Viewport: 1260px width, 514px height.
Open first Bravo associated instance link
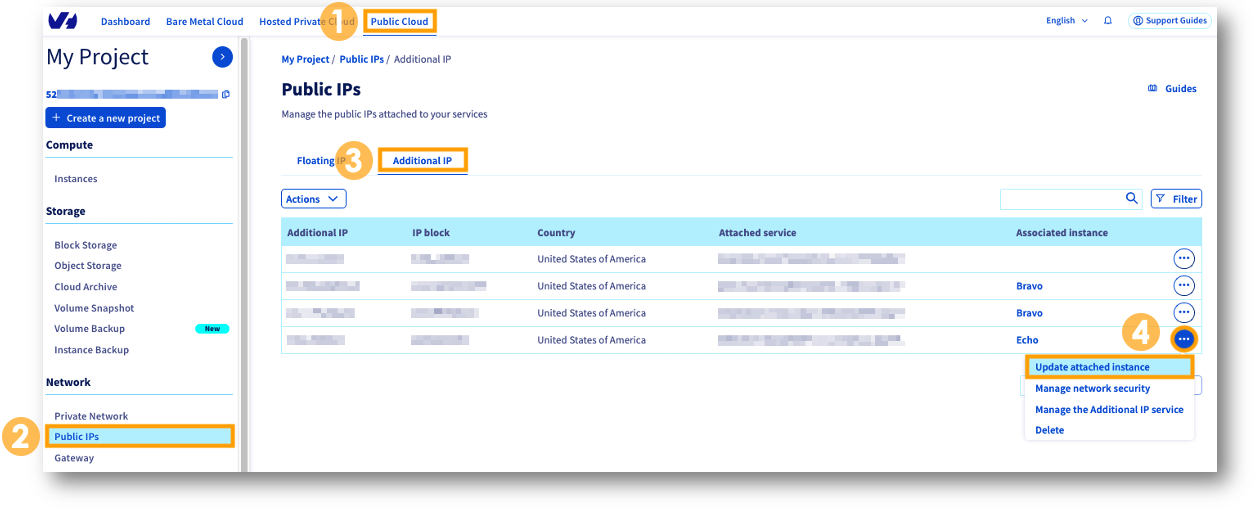(1029, 286)
